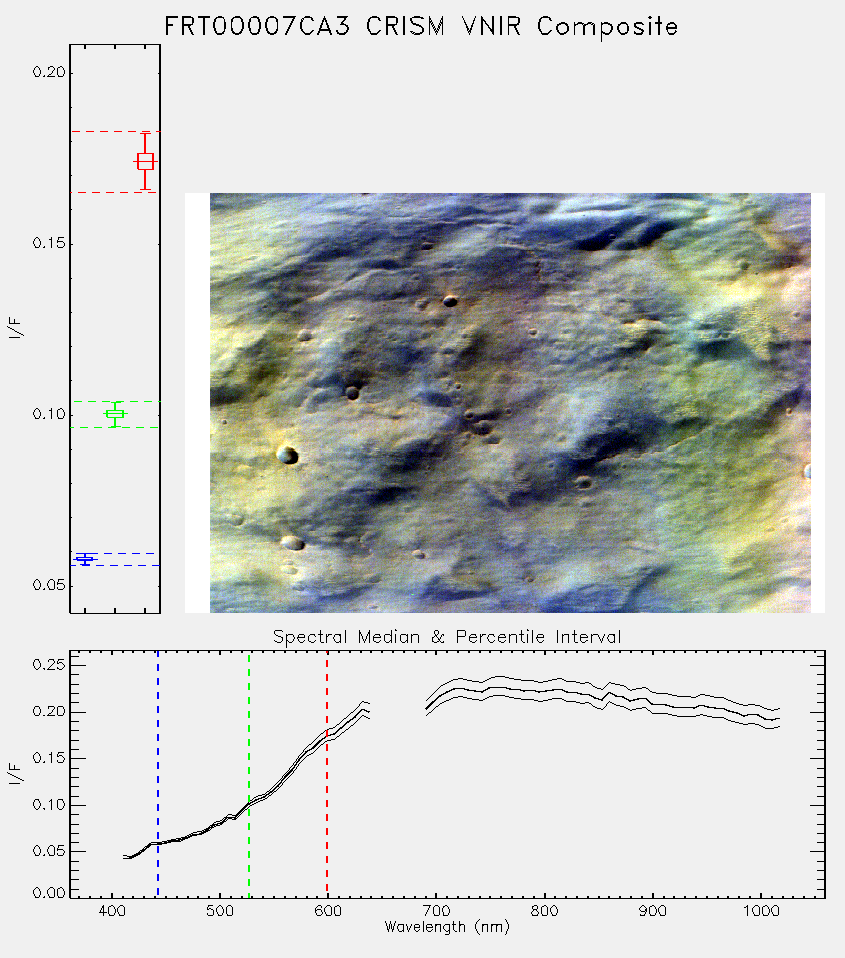The image size is (845, 958).
Task: Click the FRT00007CA3 CRISM VNIR Composite title
Action: [x=421, y=27]
